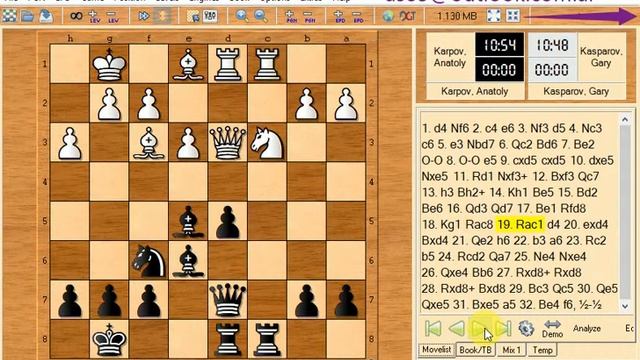Click the black knight on f6
The image size is (640, 360).
tap(149, 260)
